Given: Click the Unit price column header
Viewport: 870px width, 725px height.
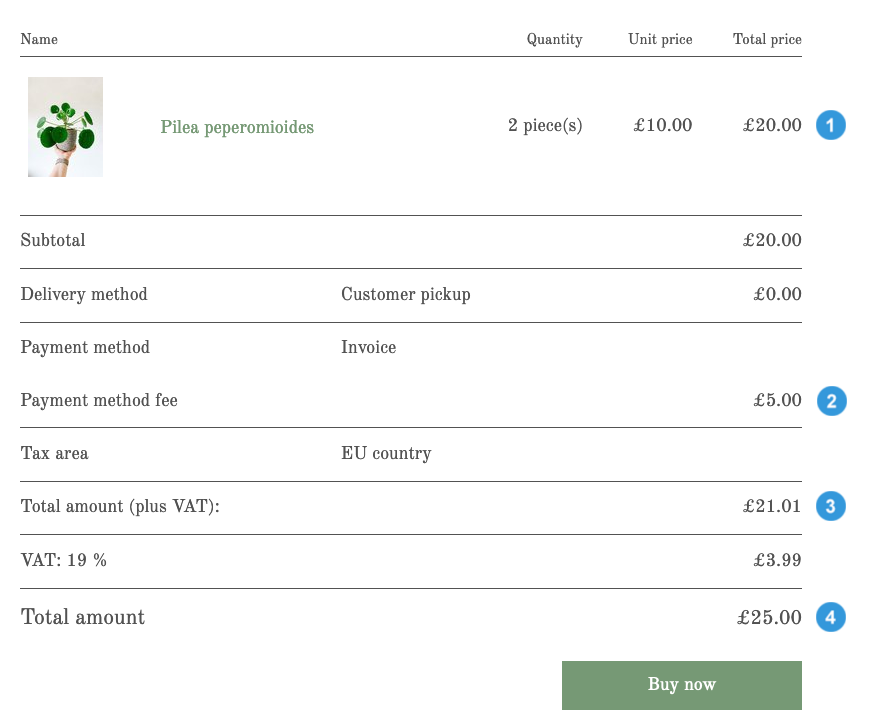Looking at the screenshot, I should pyautogui.click(x=660, y=40).
